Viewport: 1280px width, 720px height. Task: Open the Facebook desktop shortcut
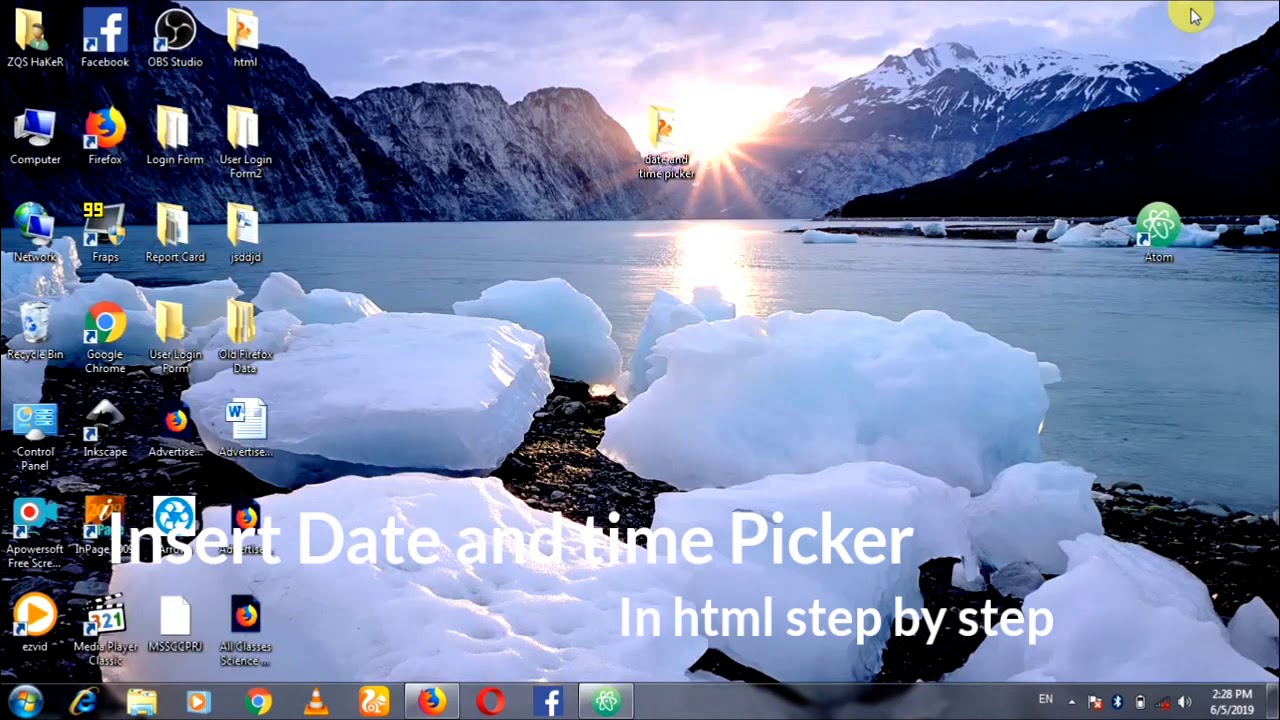pos(105,38)
